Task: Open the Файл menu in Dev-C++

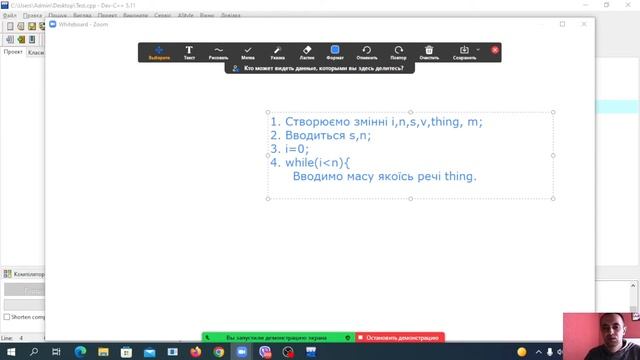Action: click(10, 16)
